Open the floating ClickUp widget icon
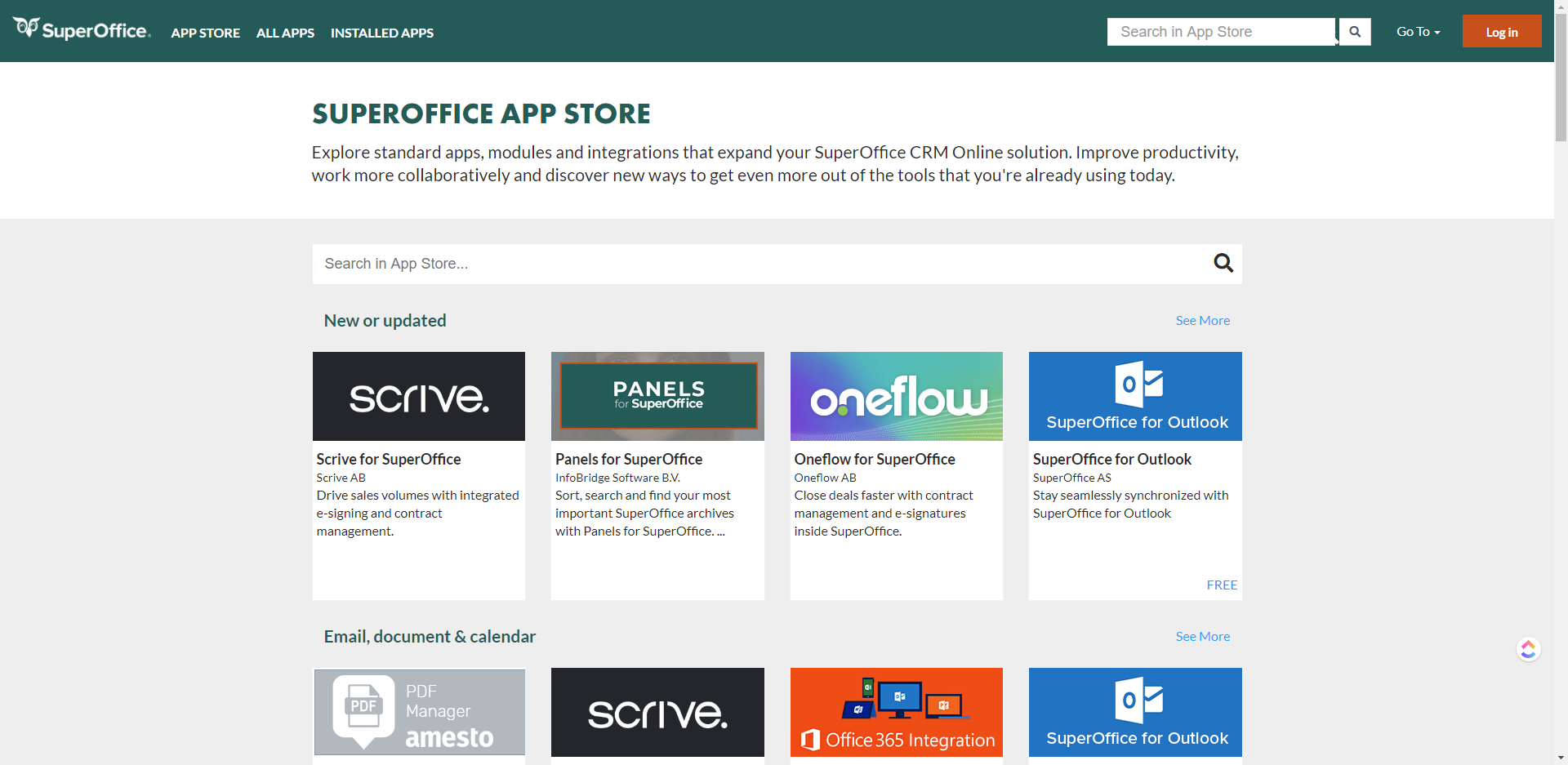The image size is (1568, 765). coord(1528,649)
